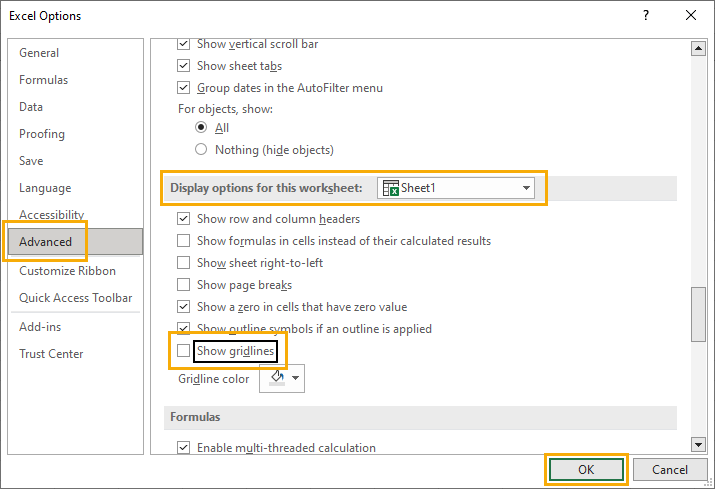
Task: Select the All objects radio button
Action: click(x=201, y=127)
